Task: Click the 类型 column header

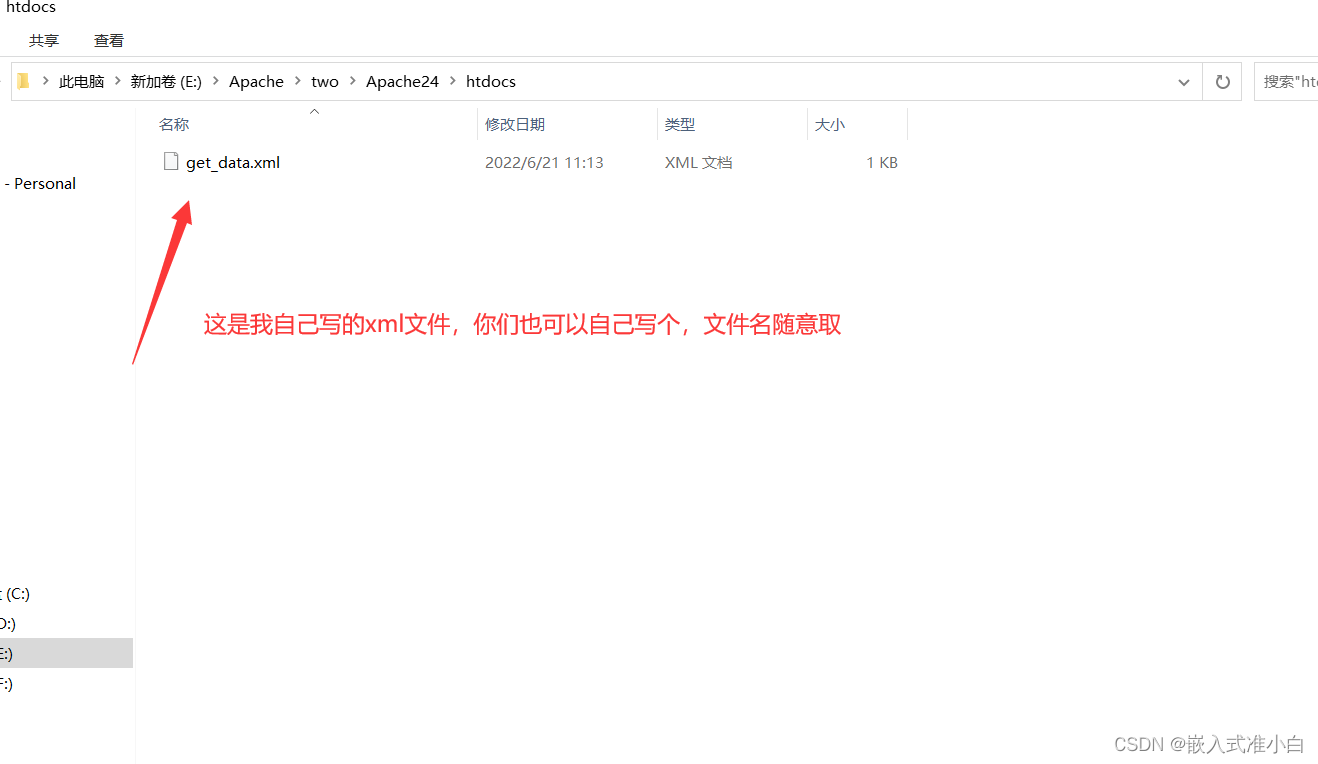Action: (680, 124)
